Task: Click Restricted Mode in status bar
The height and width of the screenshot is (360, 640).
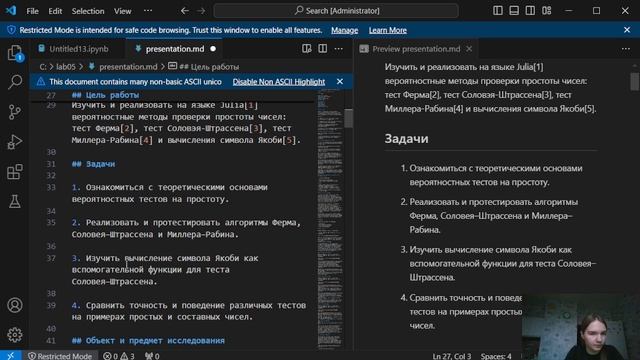Action: tap(60, 356)
